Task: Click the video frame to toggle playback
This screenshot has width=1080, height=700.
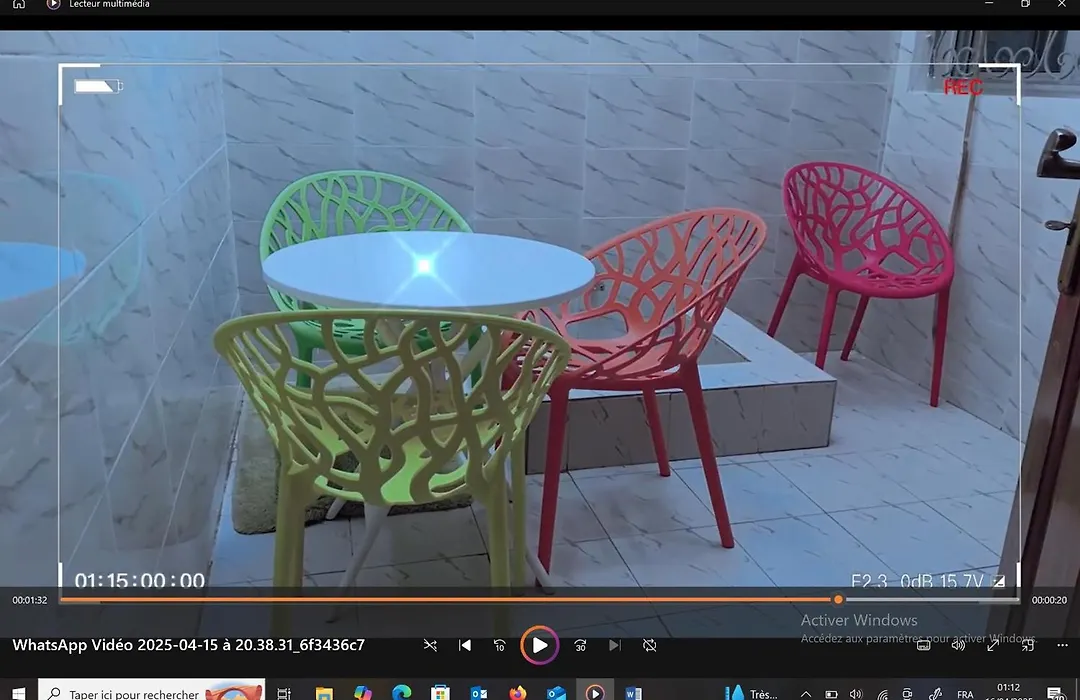Action: pos(539,310)
